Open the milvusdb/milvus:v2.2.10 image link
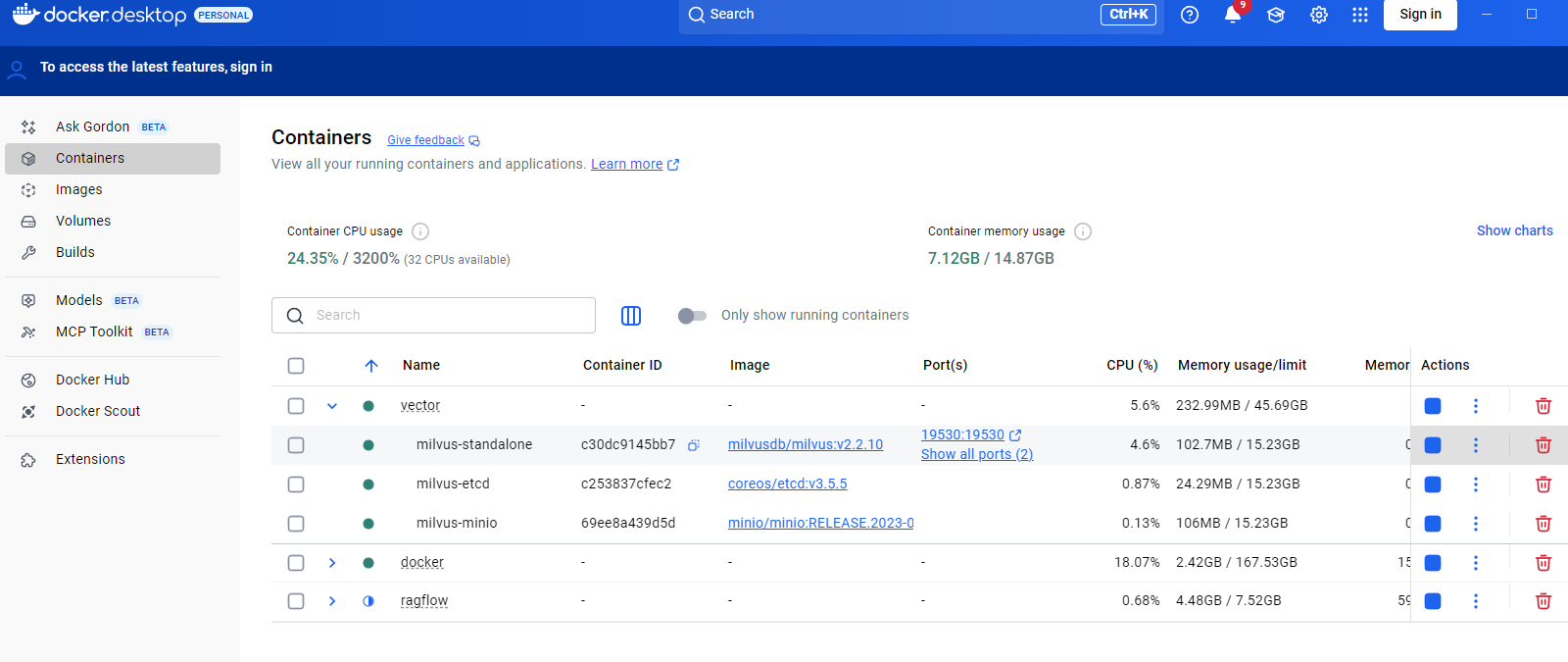 coord(806,445)
